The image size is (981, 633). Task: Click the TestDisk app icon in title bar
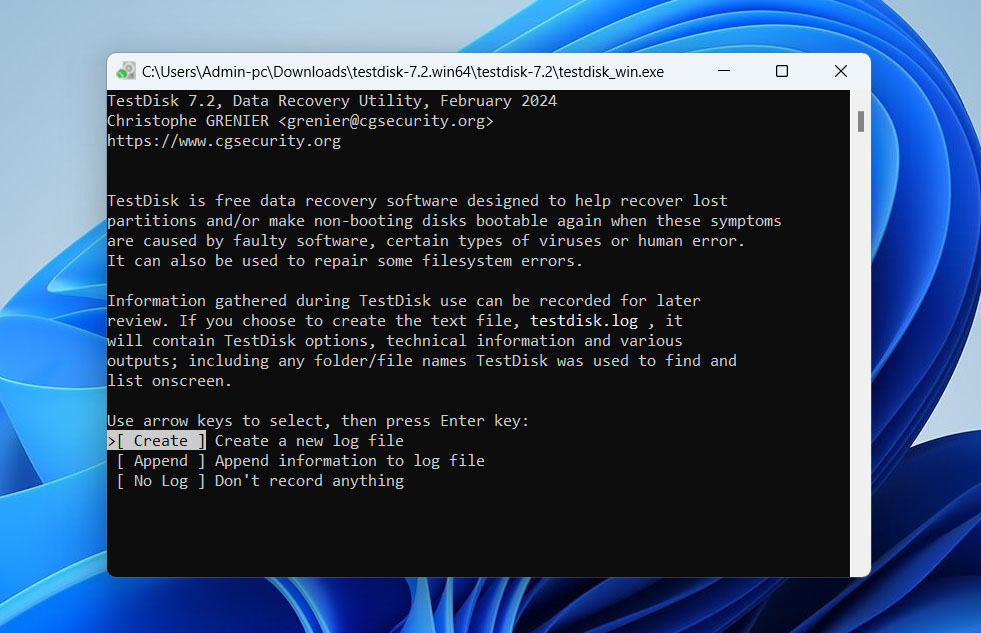tap(126, 71)
